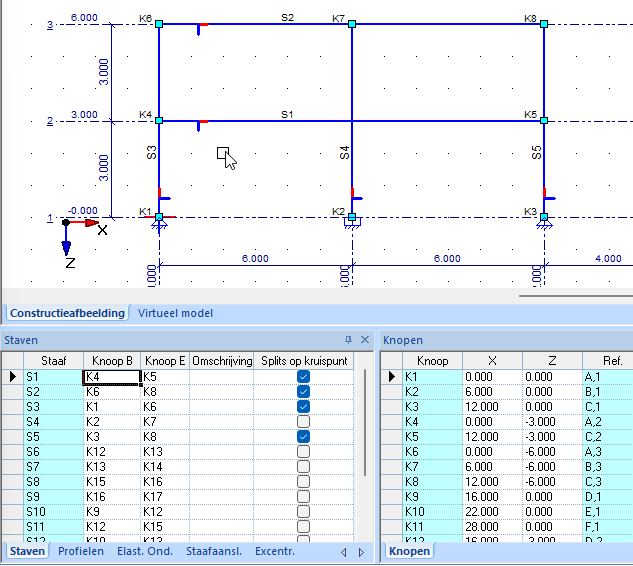Image resolution: width=633 pixels, height=566 pixels.
Task: Click Ref. cell F,1 of K11
Action: point(608,526)
